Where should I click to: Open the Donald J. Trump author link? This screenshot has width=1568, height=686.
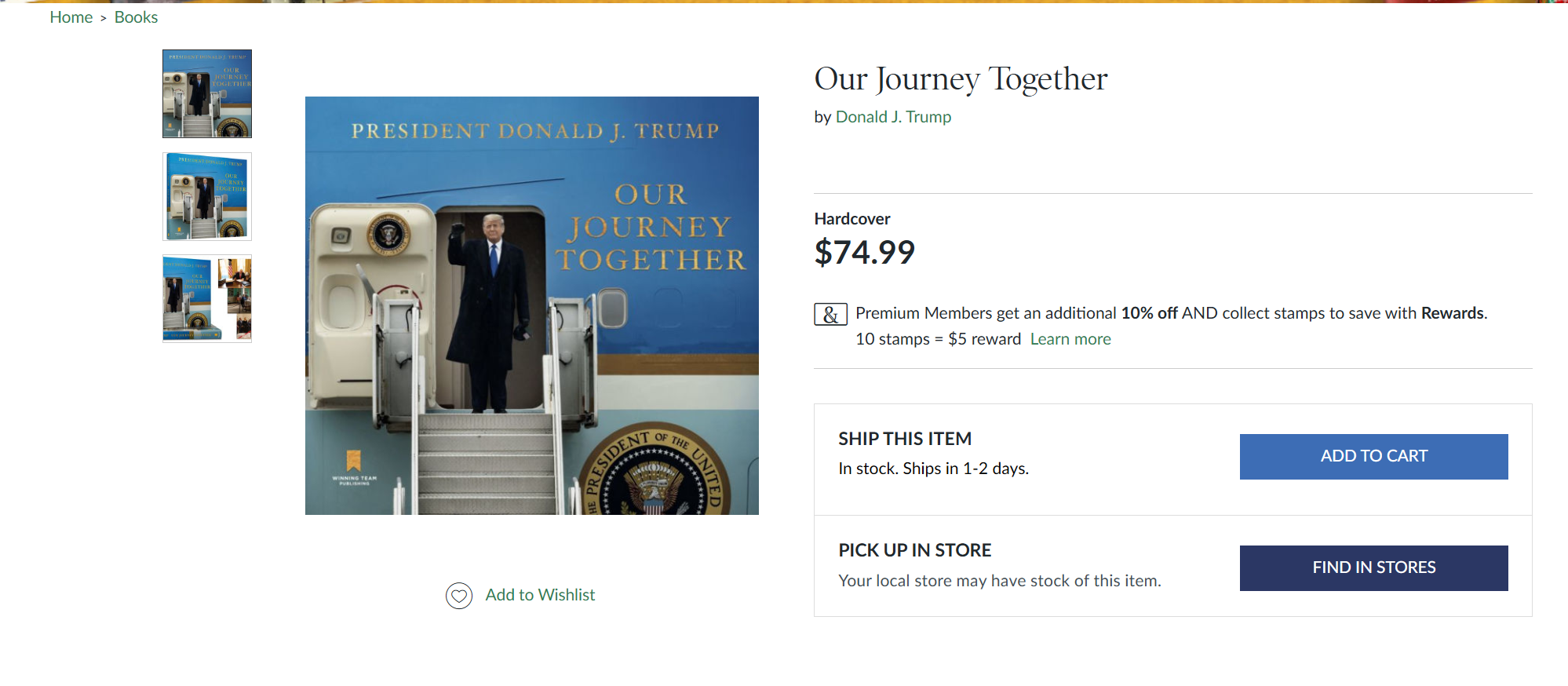[x=893, y=117]
